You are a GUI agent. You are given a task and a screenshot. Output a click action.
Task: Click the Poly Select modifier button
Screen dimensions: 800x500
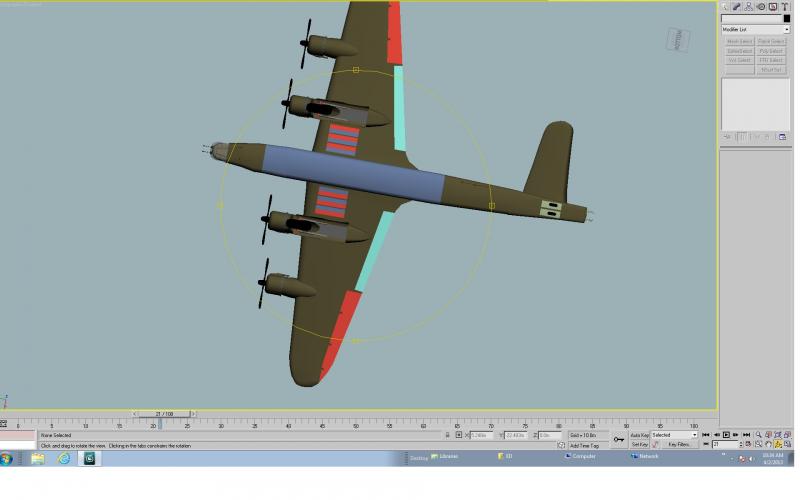(771, 51)
